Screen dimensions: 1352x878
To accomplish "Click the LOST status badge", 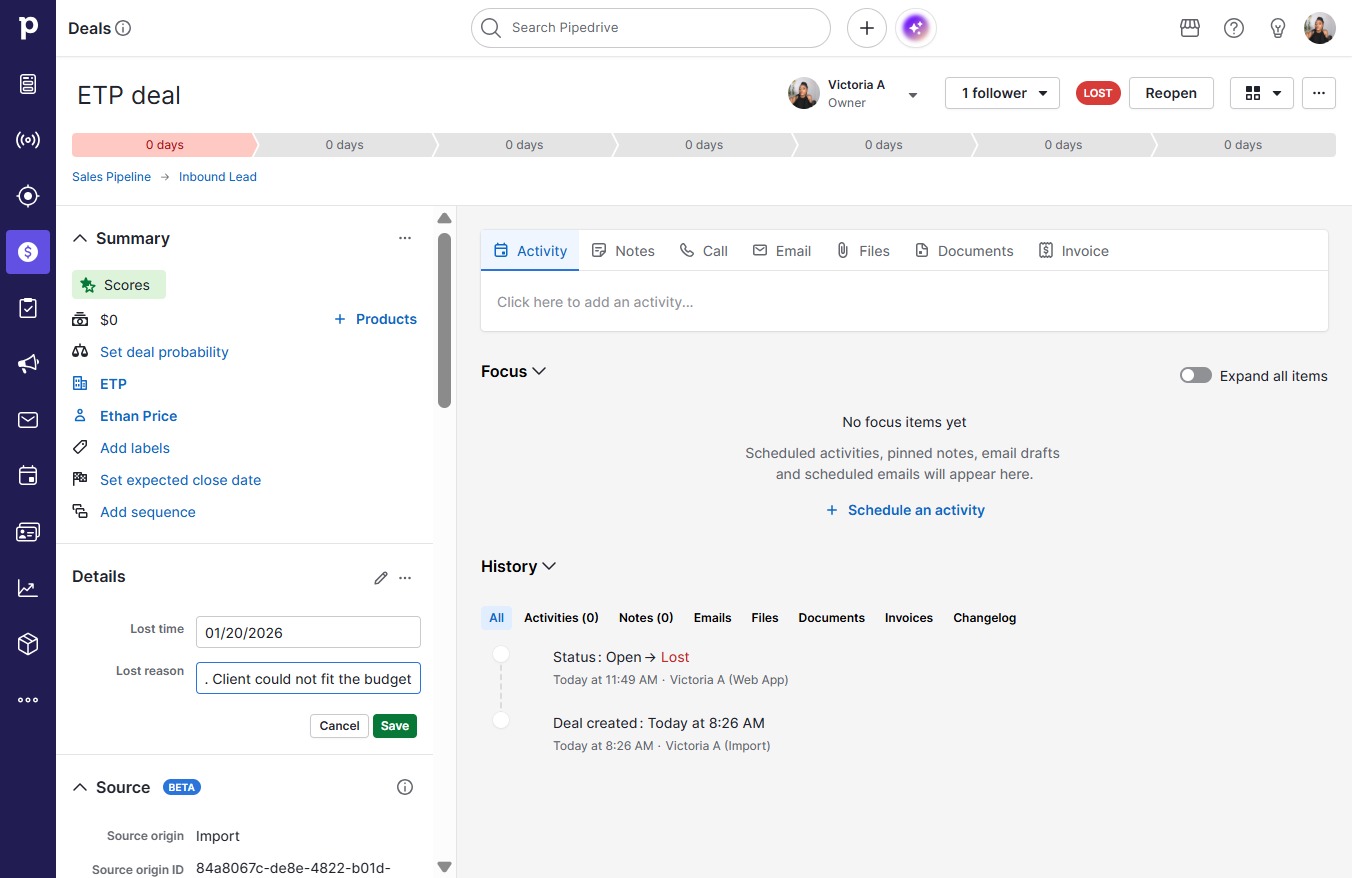I will coord(1098,93).
